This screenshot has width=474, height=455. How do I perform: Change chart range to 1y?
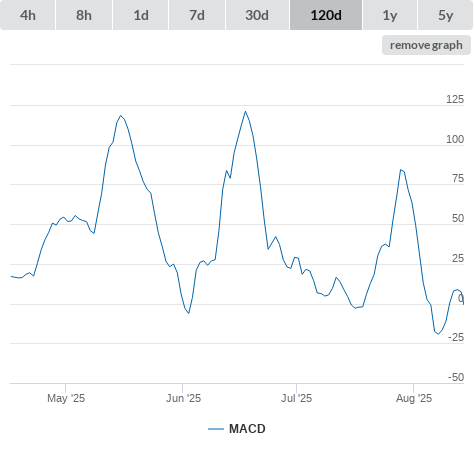[x=390, y=15]
